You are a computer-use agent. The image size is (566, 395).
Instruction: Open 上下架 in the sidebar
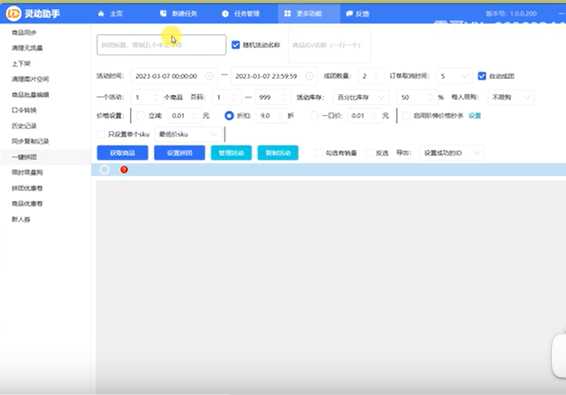click(x=21, y=64)
